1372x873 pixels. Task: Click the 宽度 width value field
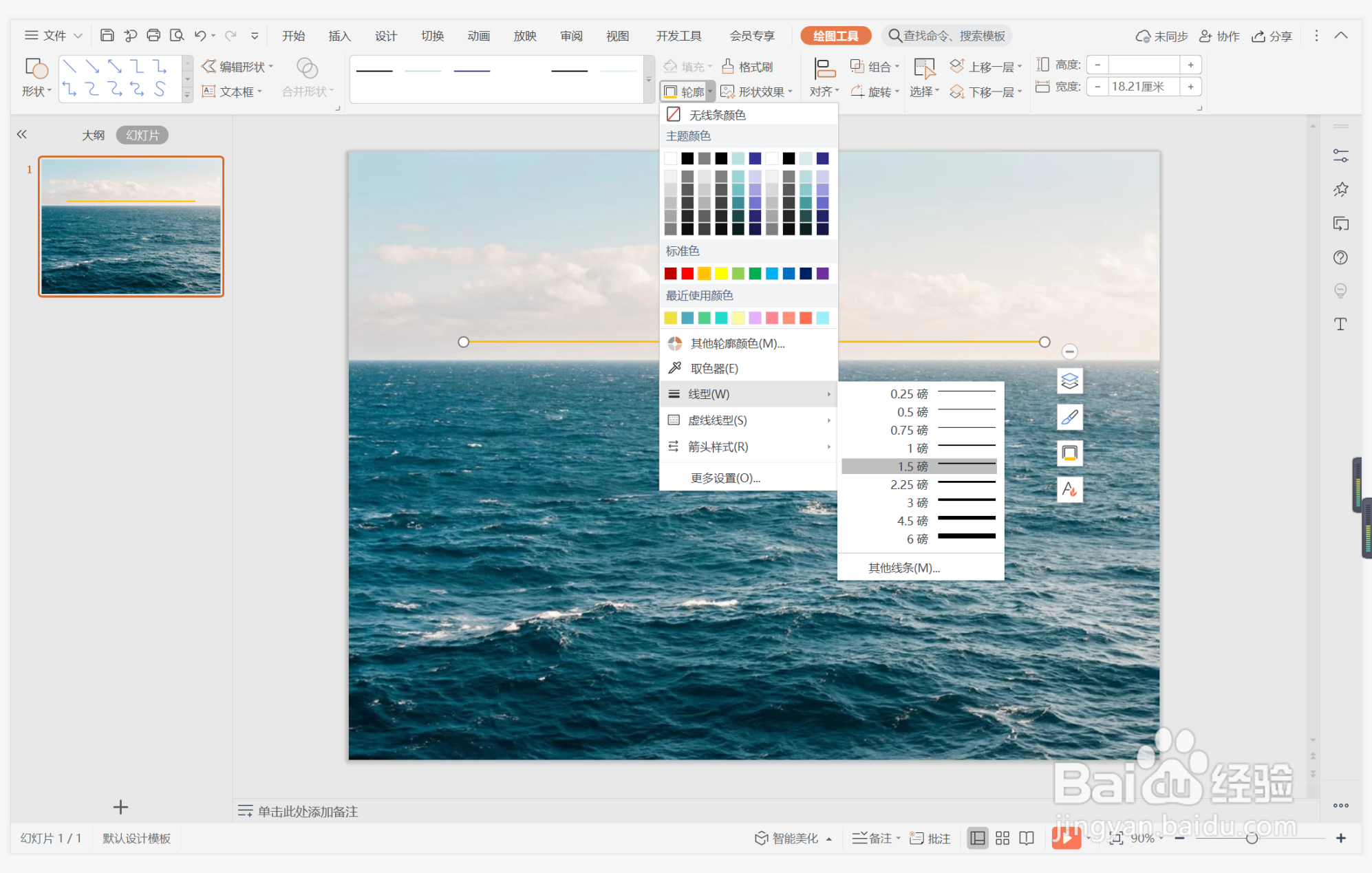(x=1144, y=87)
